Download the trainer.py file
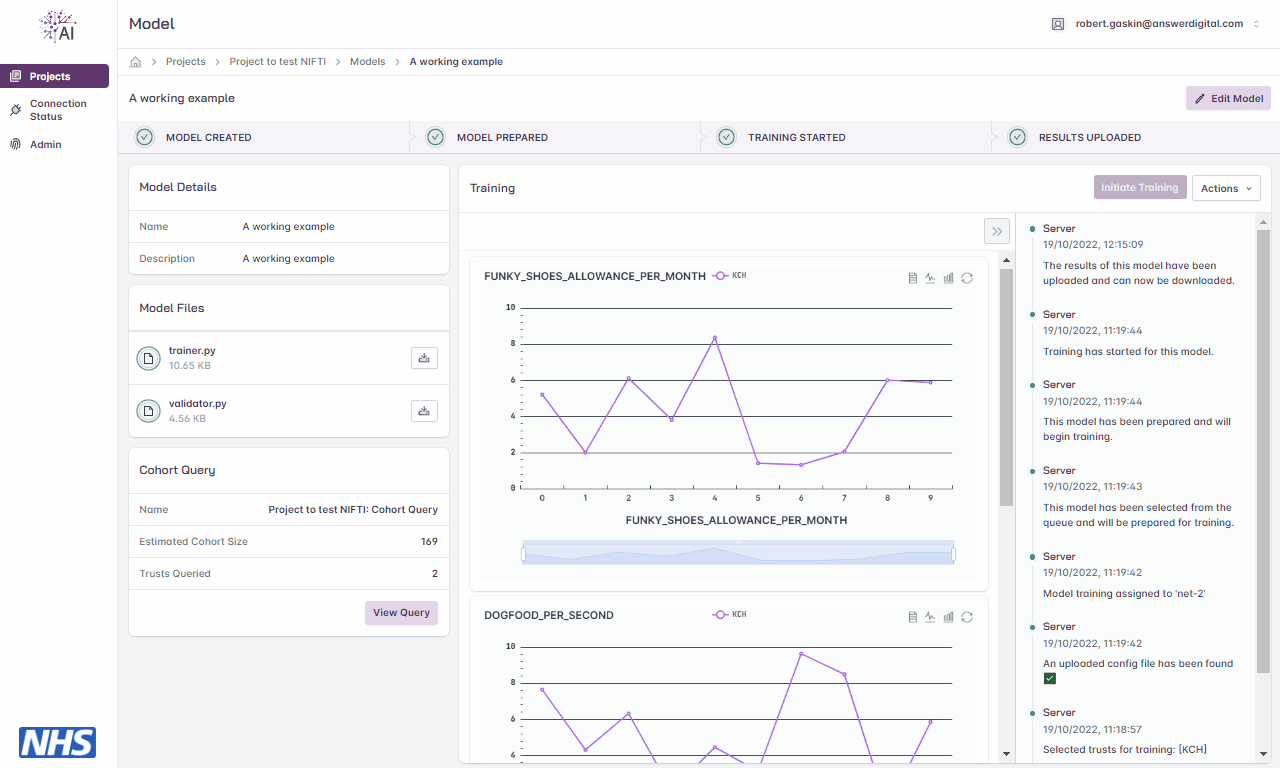This screenshot has height=768, width=1280. pos(424,358)
